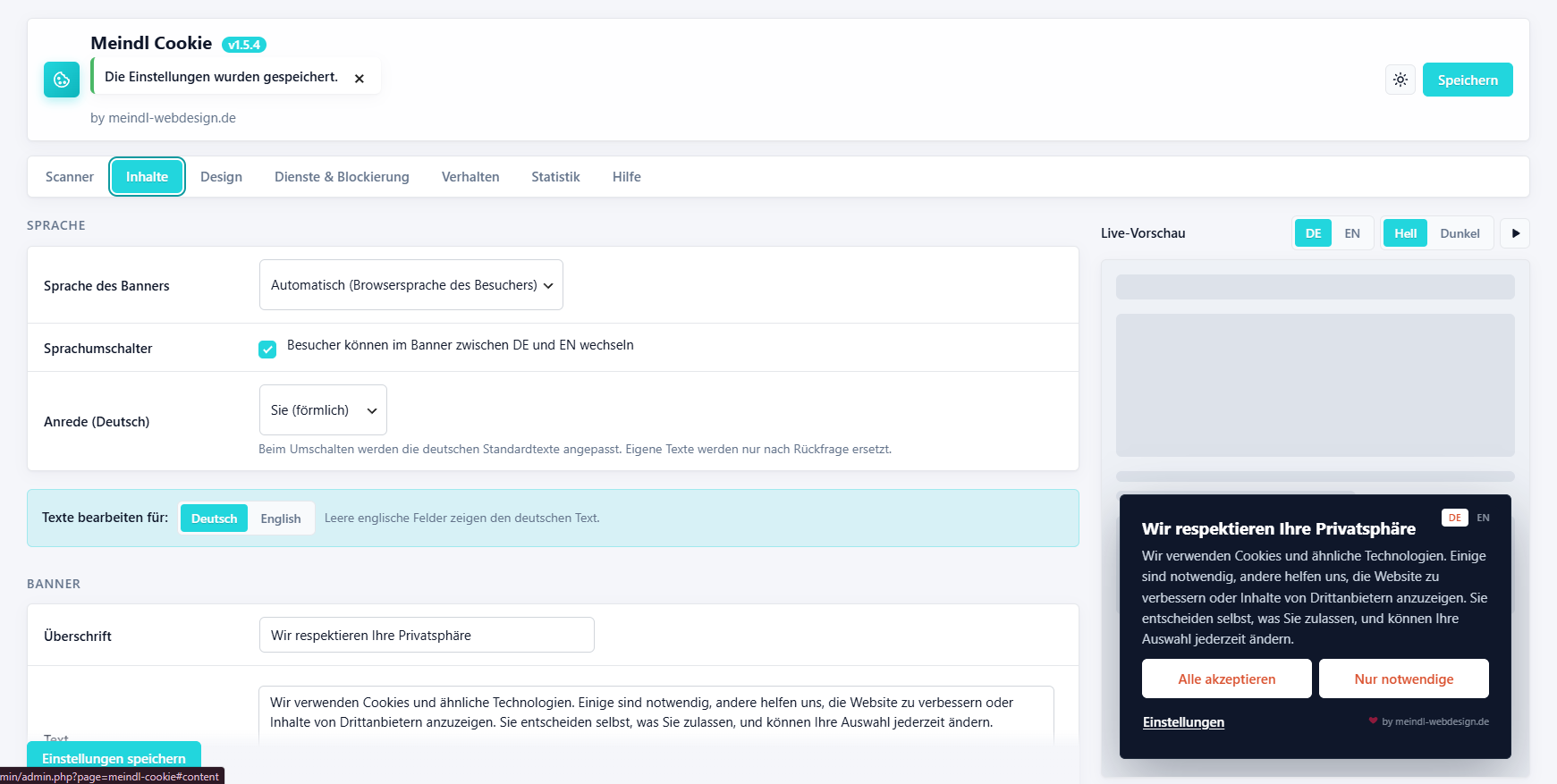1557x784 pixels.
Task: Switch to the Statistik tab
Action: tap(555, 177)
